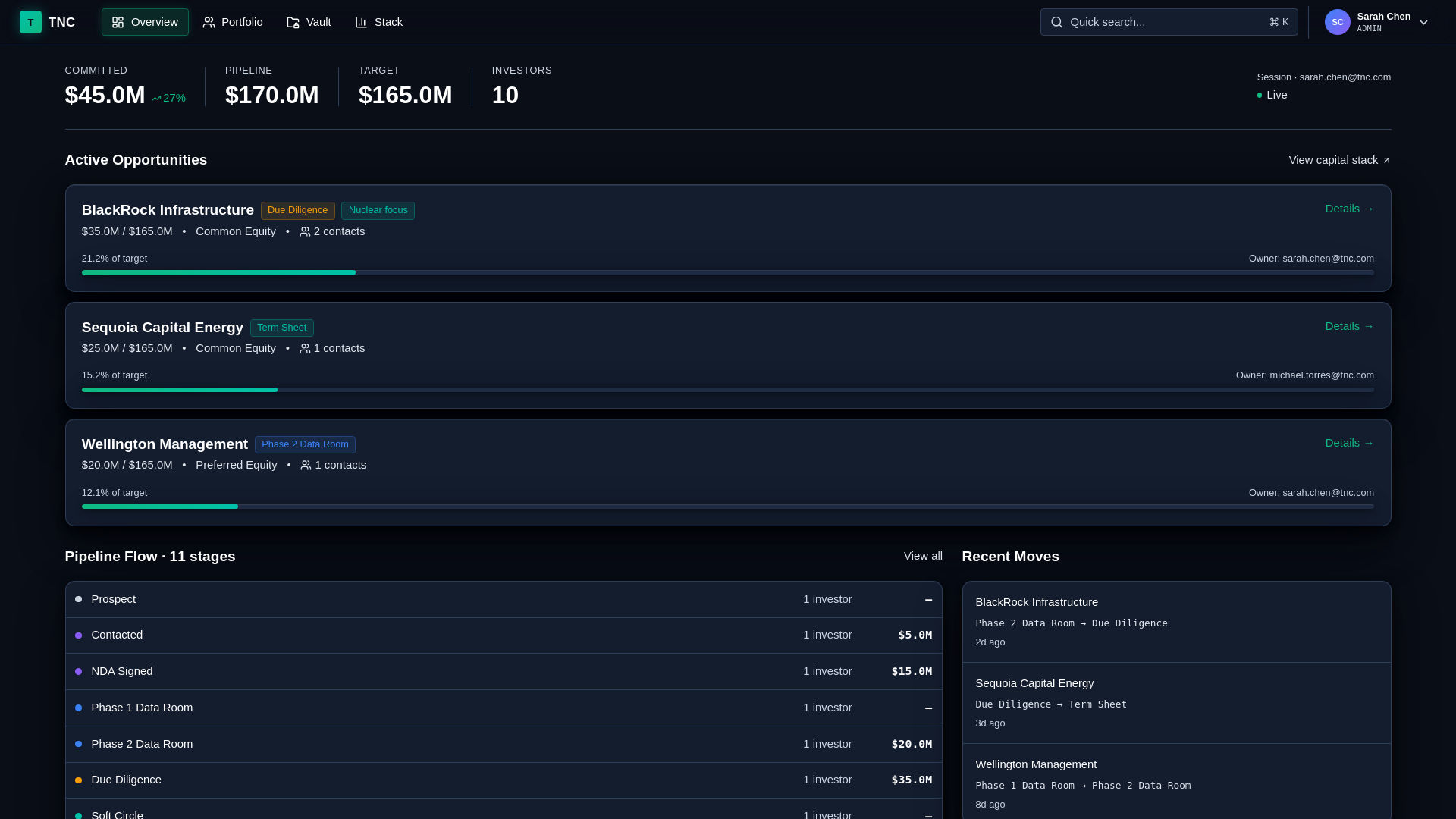The image size is (1456, 819).
Task: Click the arrow icon beside View capital stack
Action: (1386, 160)
